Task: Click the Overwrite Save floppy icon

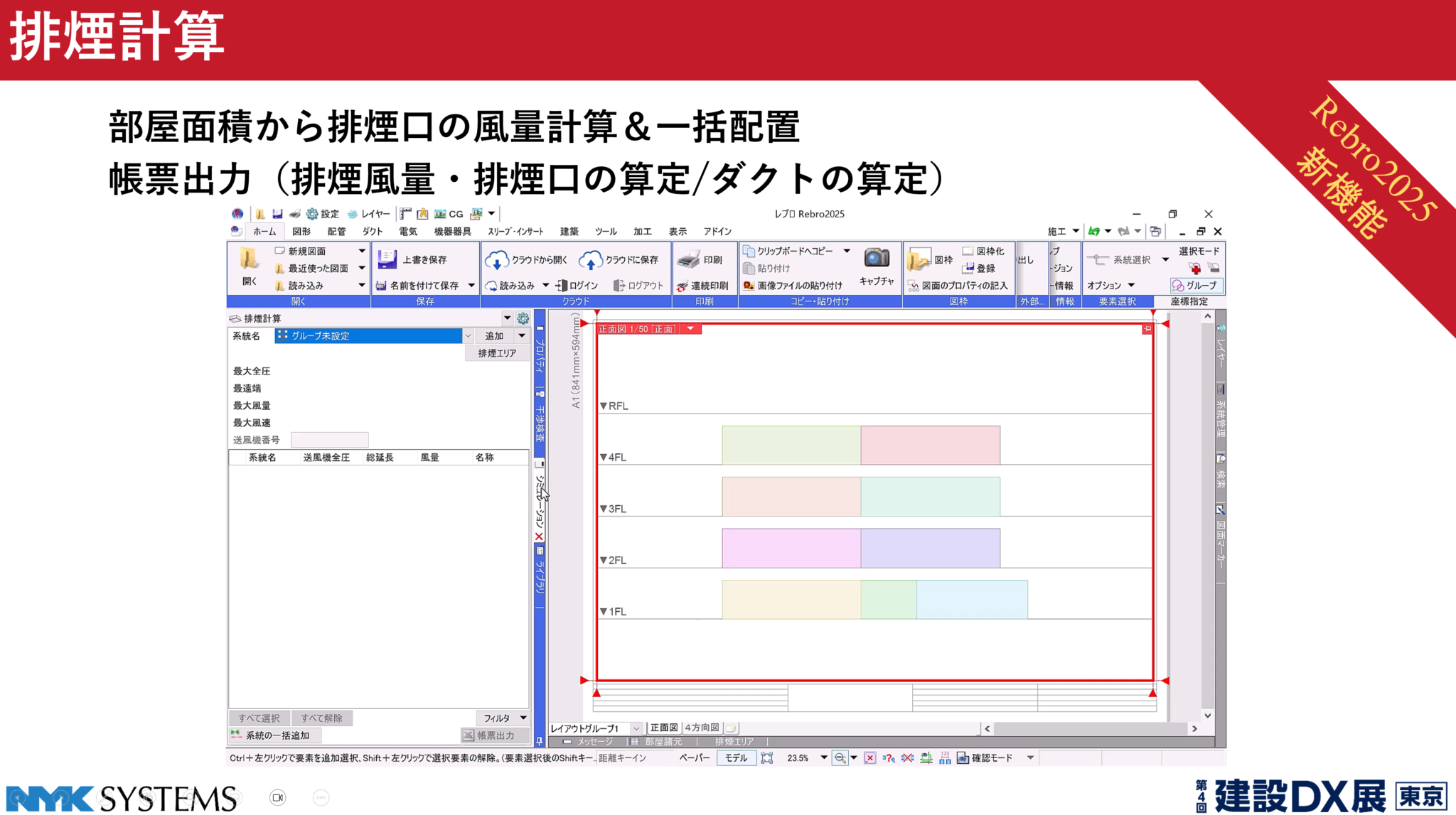Action: tap(387, 259)
